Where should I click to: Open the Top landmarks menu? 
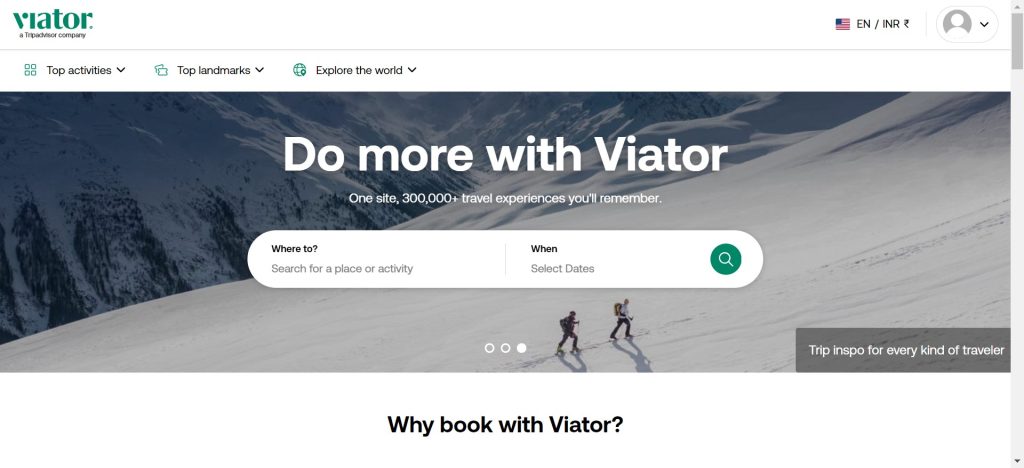coord(209,70)
